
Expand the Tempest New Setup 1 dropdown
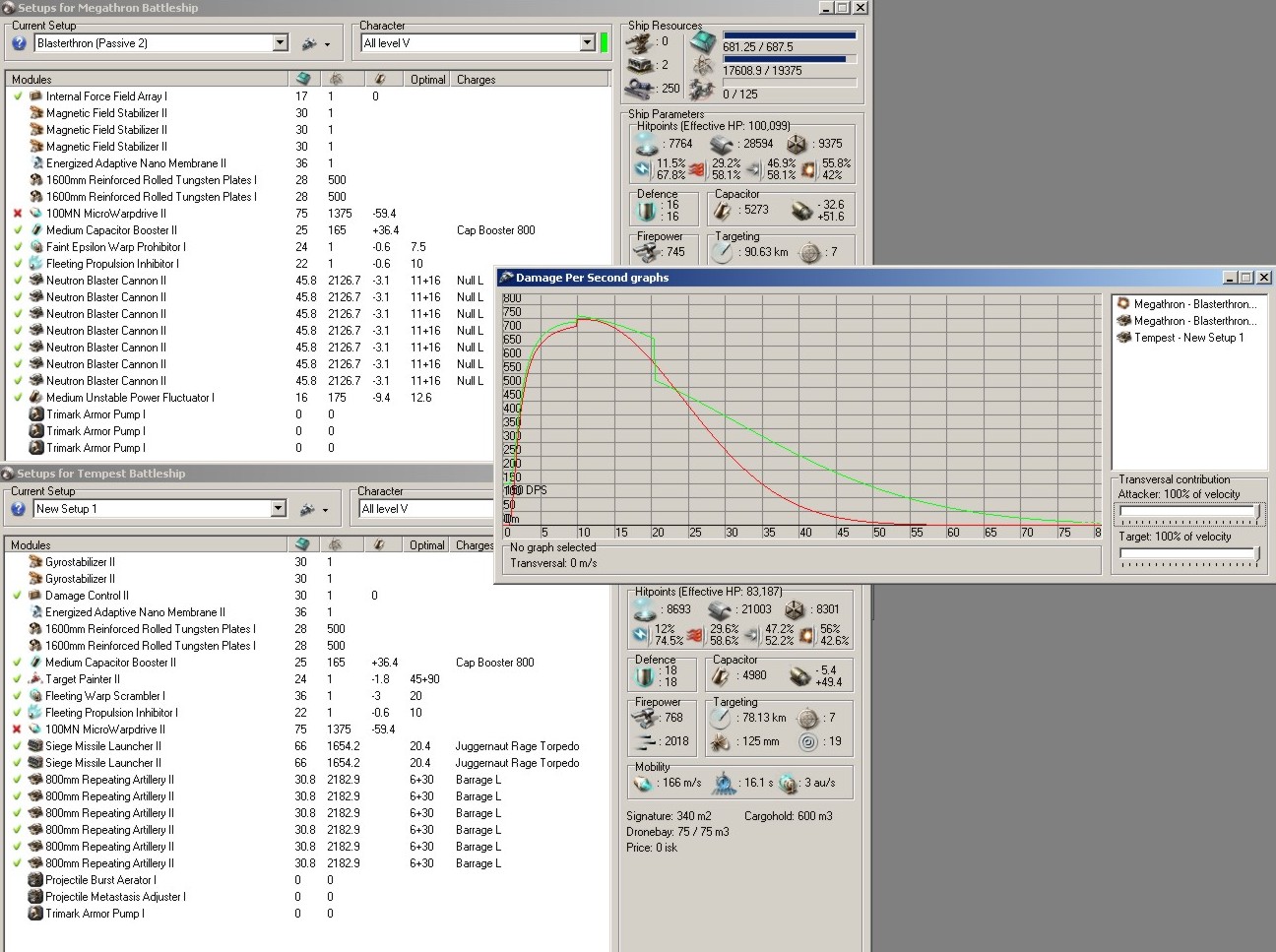tap(278, 509)
